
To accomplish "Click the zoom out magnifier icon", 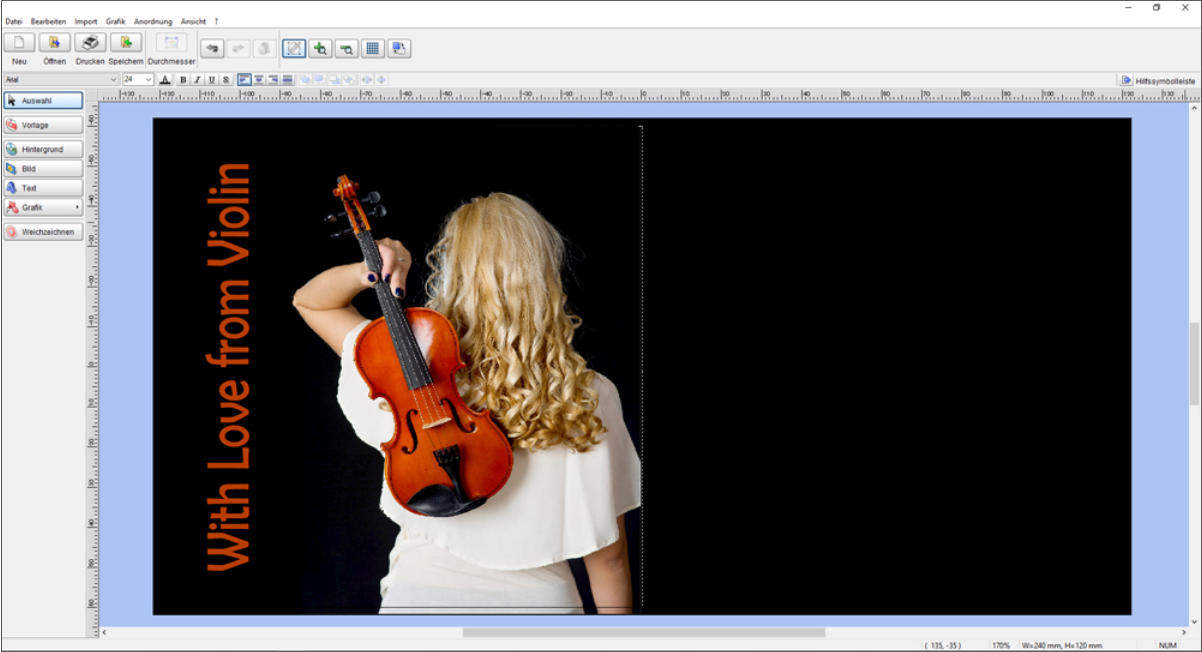I will click(x=346, y=48).
